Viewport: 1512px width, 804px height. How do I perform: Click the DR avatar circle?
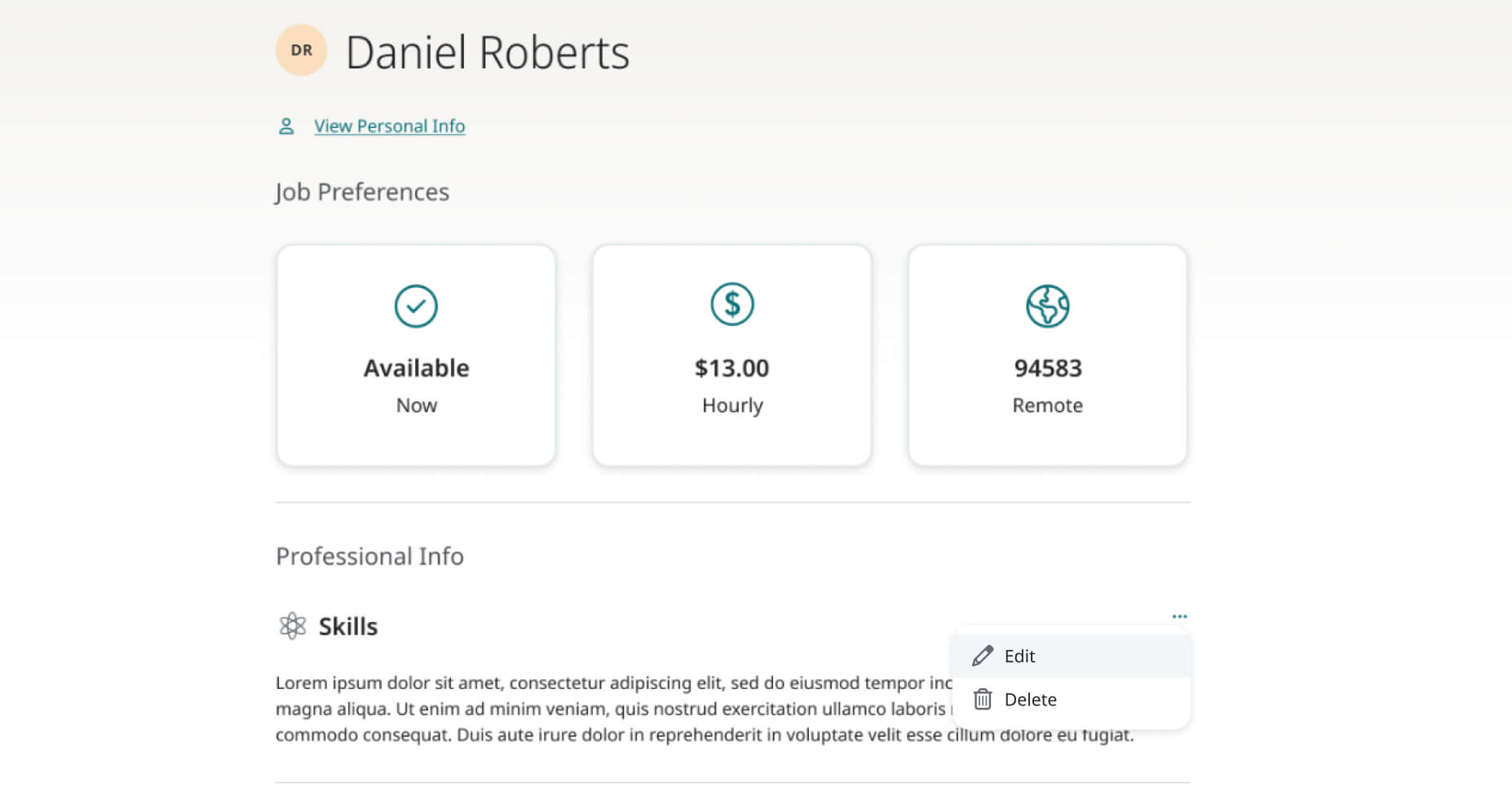(x=301, y=50)
